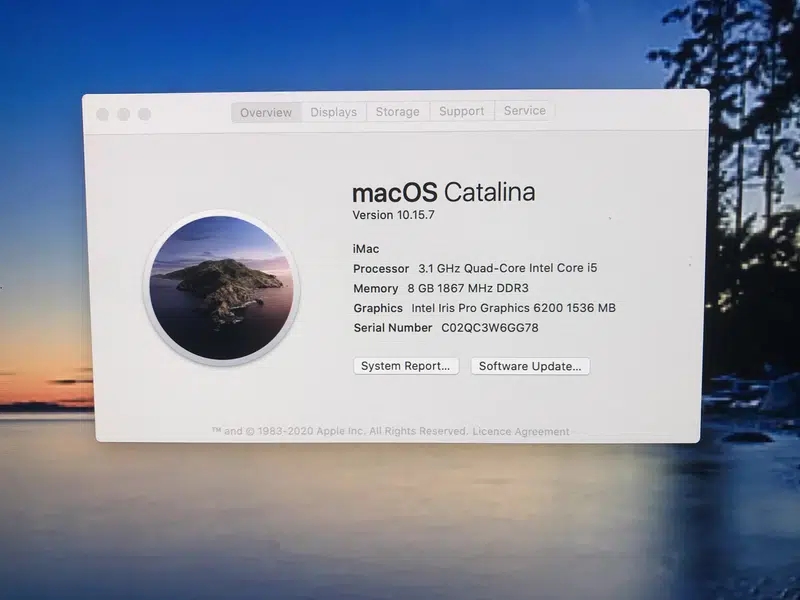
Task: Open the Displays tab
Action: (x=334, y=112)
